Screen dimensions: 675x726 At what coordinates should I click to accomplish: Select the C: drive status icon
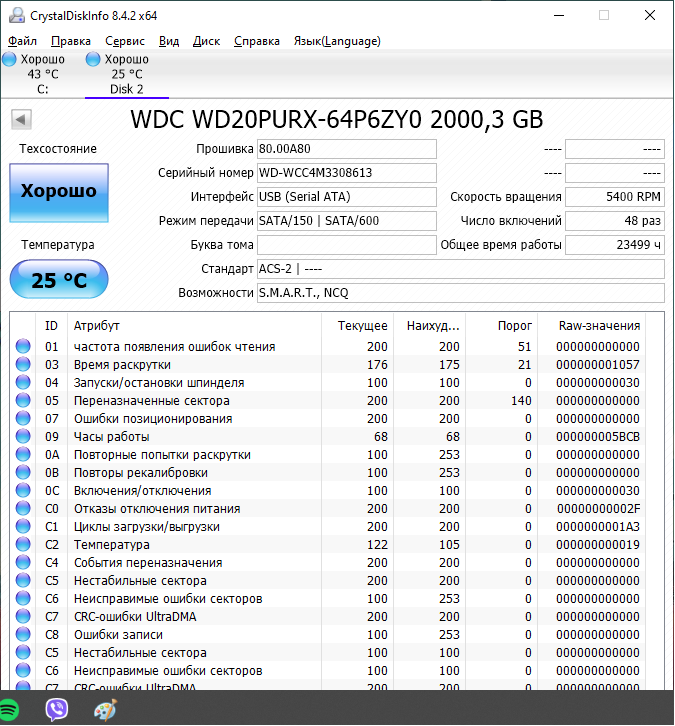(9, 60)
